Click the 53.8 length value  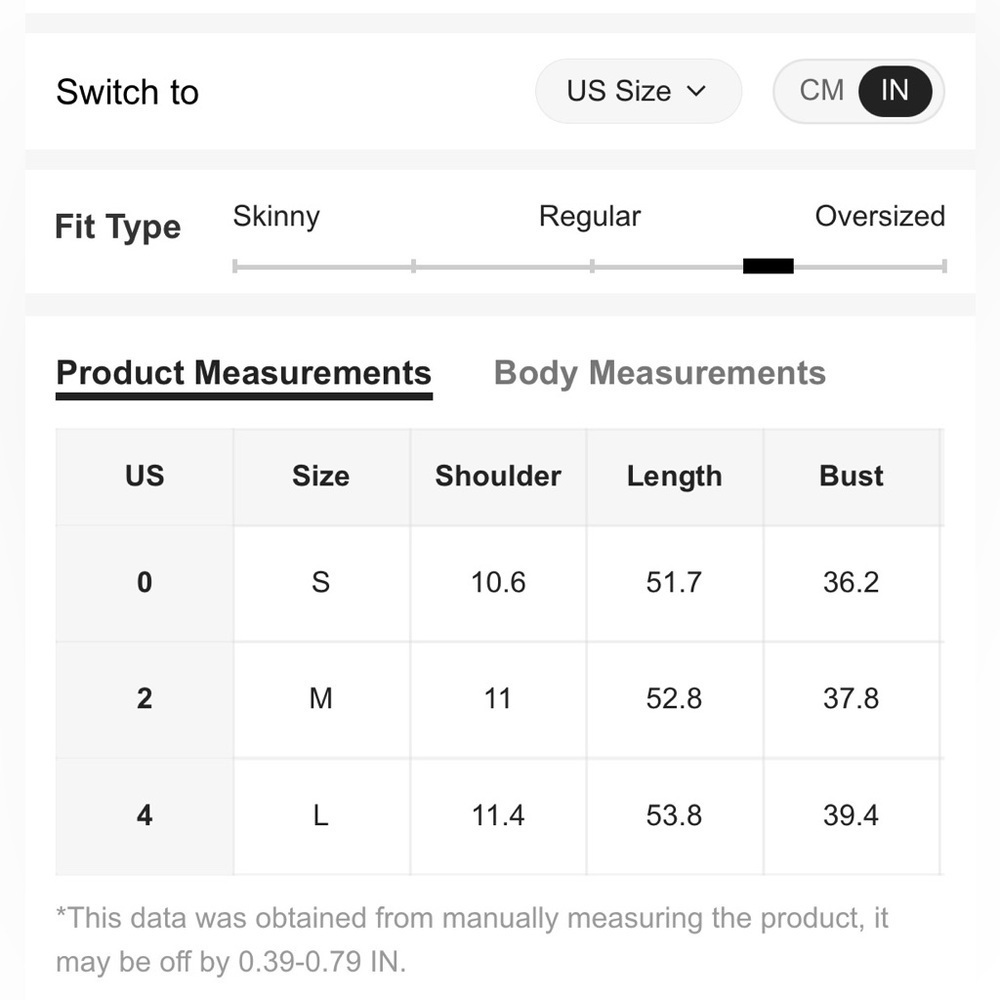[674, 815]
